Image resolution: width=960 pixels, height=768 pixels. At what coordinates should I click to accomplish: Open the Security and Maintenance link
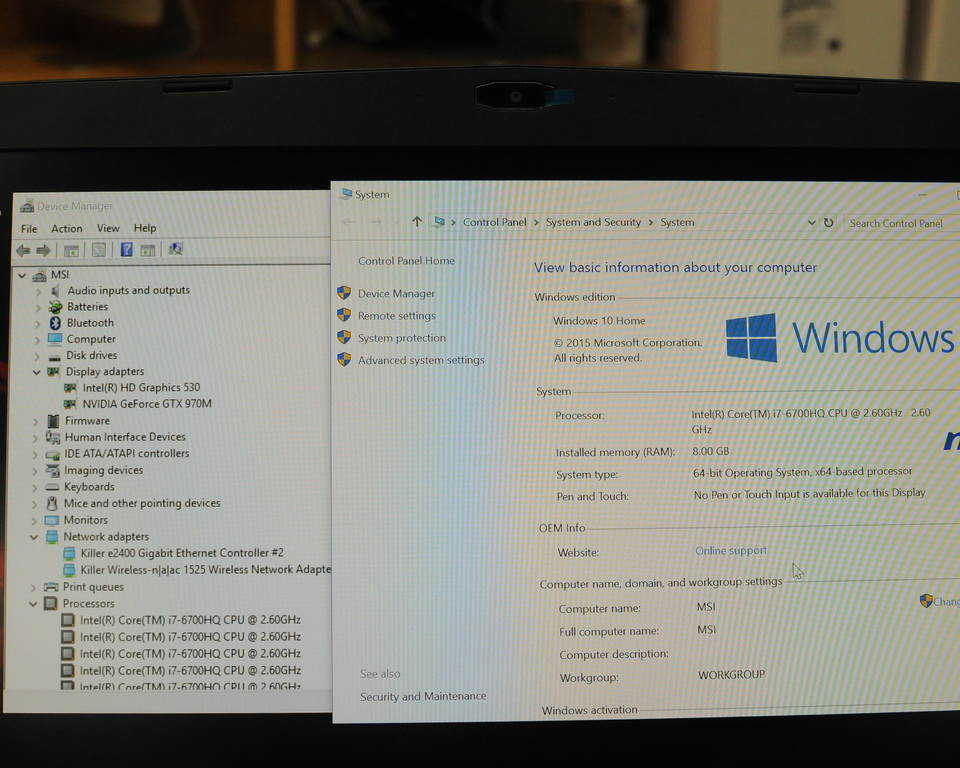click(423, 696)
